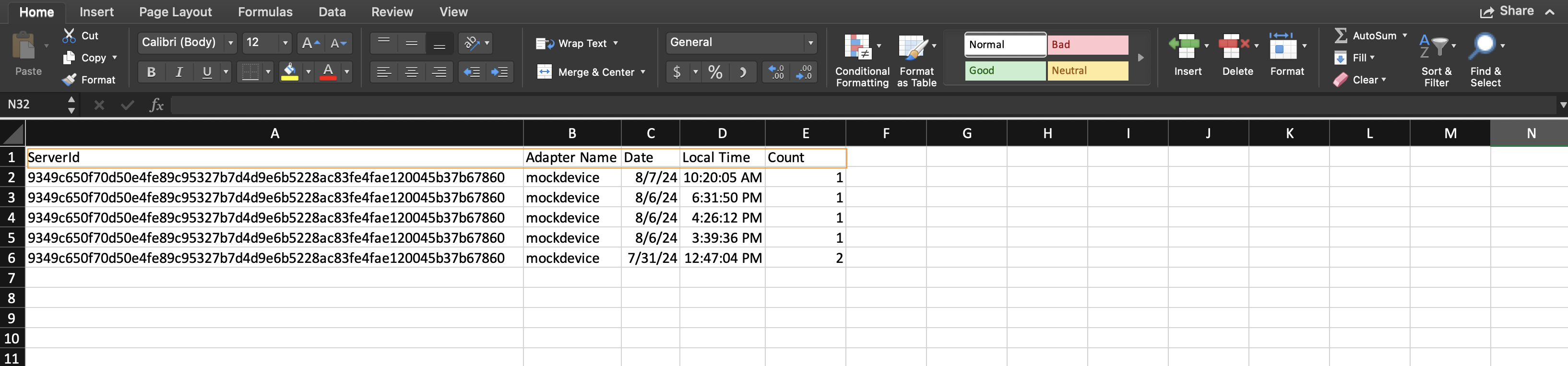1568x366 pixels.
Task: Click the percent style icon
Action: pos(715,72)
